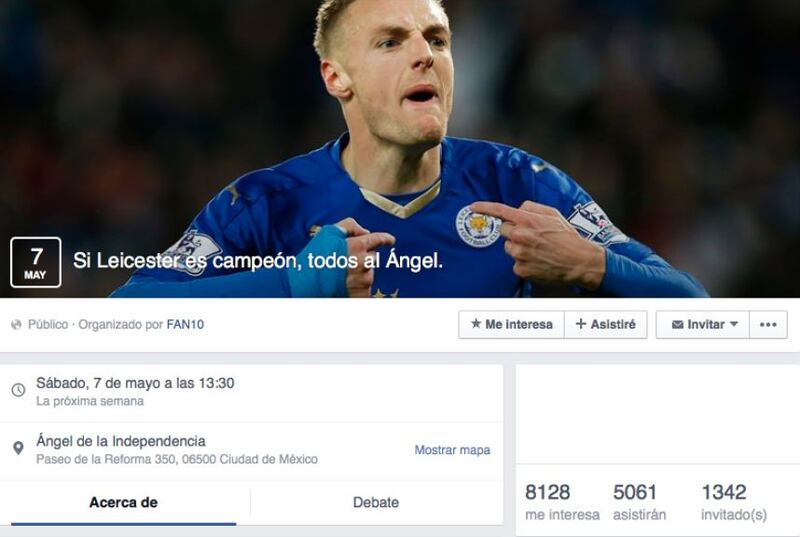View the 8128 me interesa list
The width and height of the screenshot is (800, 537).
(x=562, y=502)
